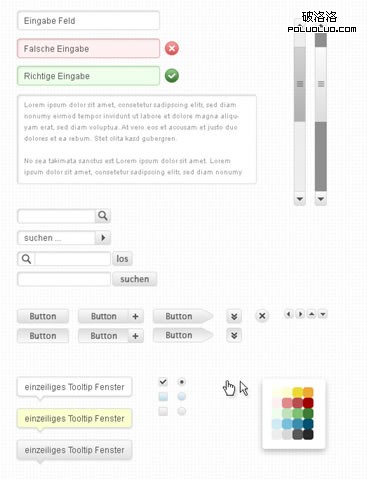The image size is (367, 479).
Task: Click the magnifier icon on the first search box
Action: point(103,216)
